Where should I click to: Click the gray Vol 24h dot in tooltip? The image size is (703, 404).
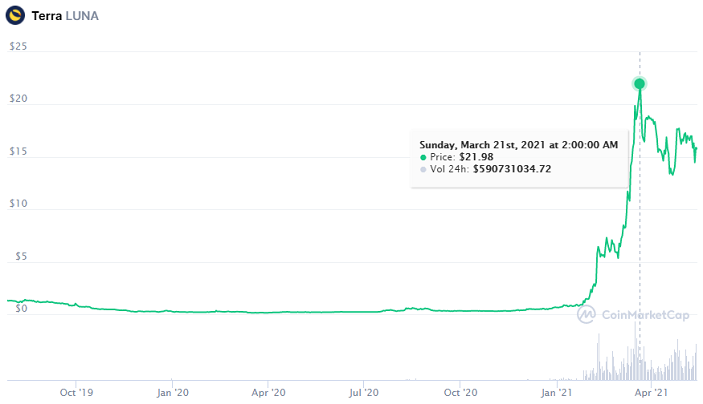423,169
